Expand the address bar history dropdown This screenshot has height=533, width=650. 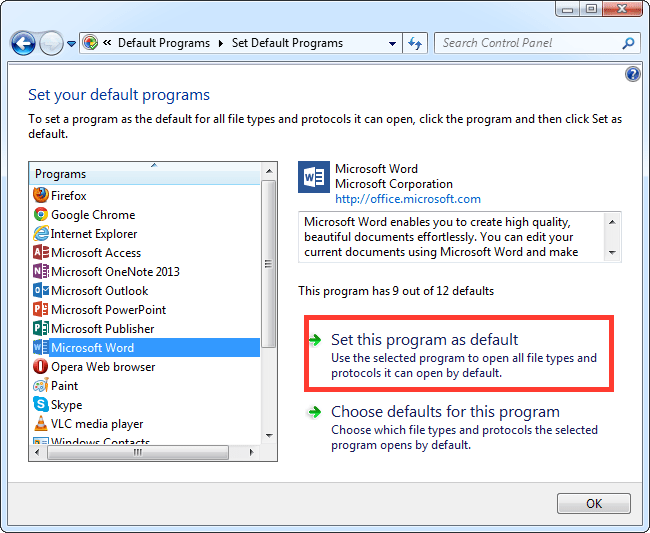[x=392, y=44]
